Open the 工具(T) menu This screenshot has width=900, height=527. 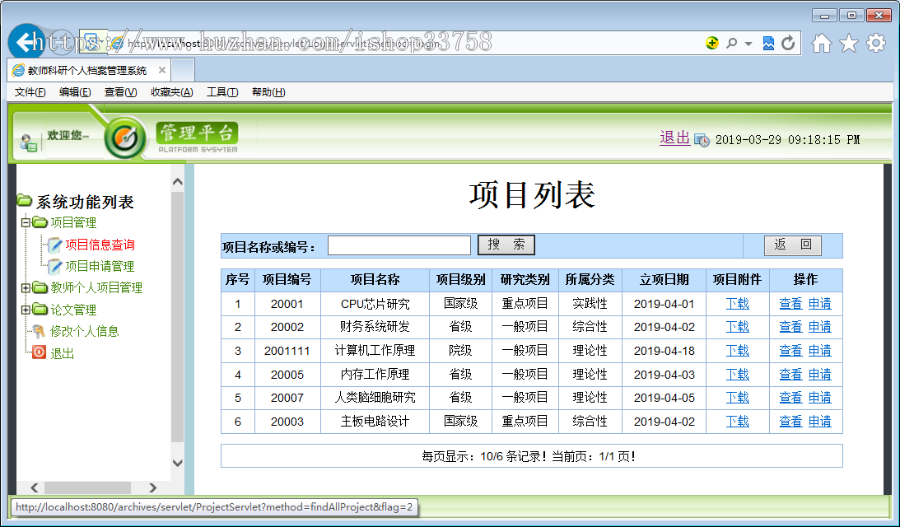222,92
